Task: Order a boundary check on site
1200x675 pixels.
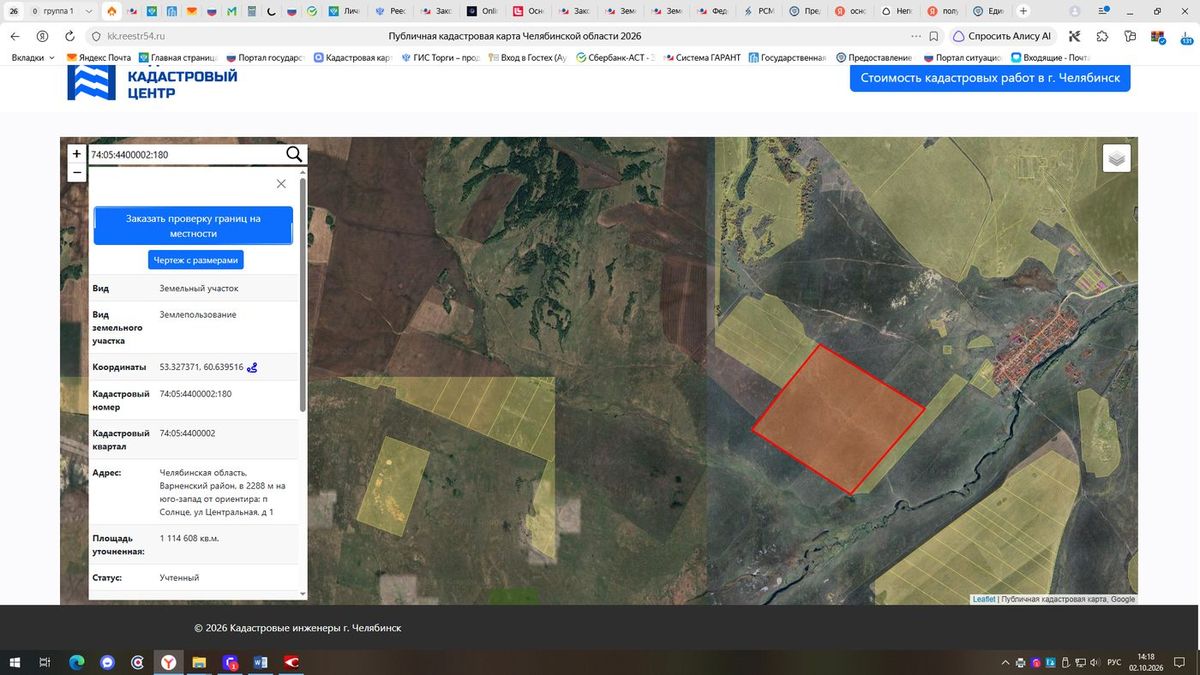Action: (x=193, y=226)
